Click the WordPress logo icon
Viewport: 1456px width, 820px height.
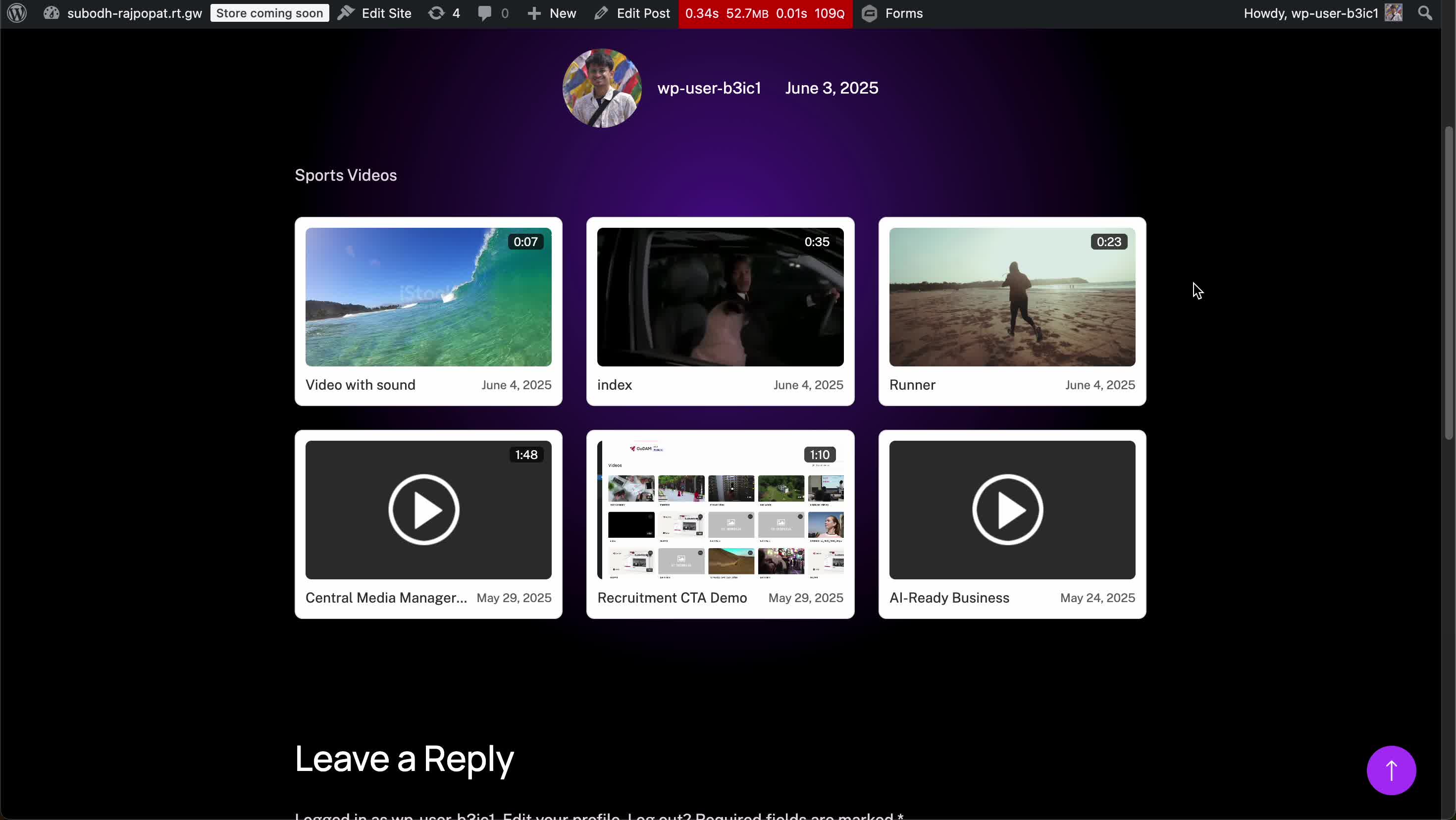pos(17,13)
